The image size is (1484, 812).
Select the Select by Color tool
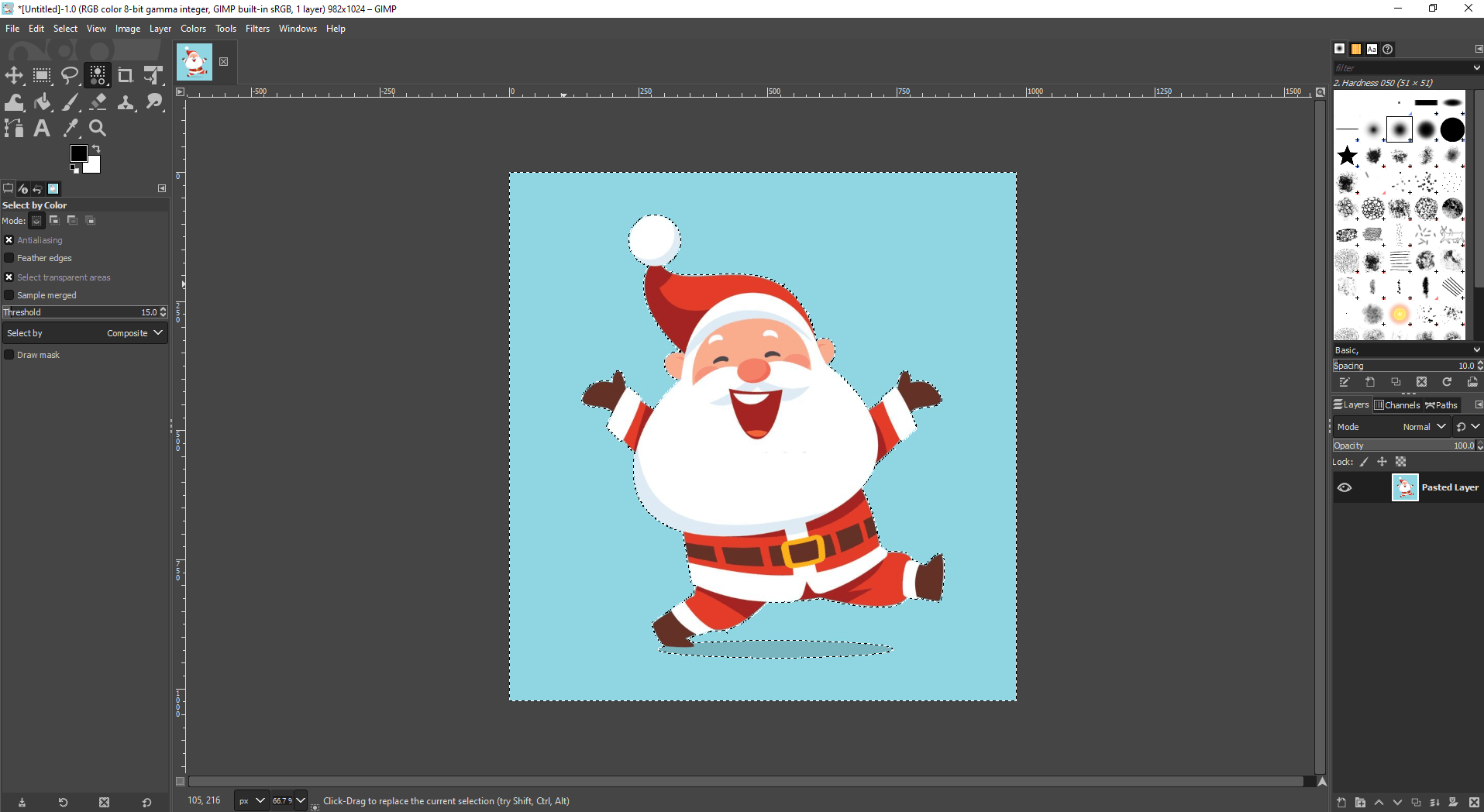coord(98,75)
